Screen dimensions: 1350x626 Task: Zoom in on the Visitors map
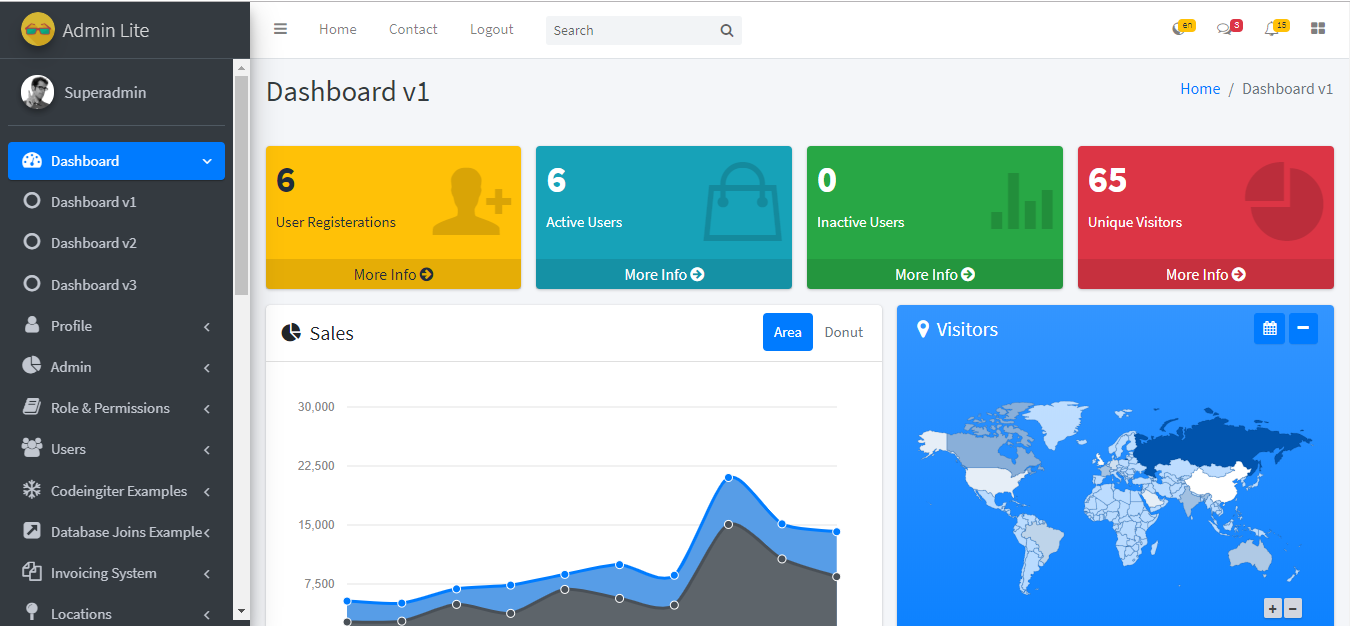[x=1272, y=608]
